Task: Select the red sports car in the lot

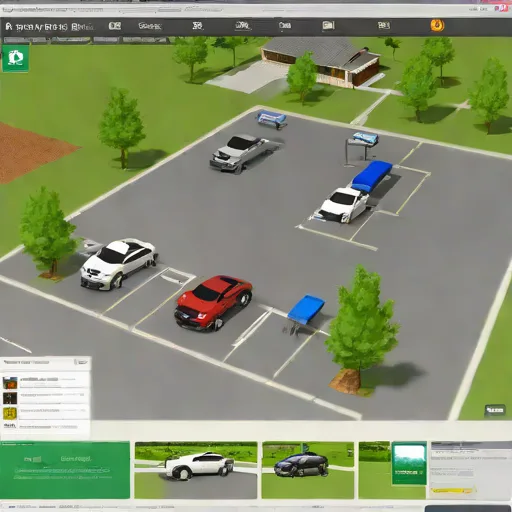Action: [213, 303]
